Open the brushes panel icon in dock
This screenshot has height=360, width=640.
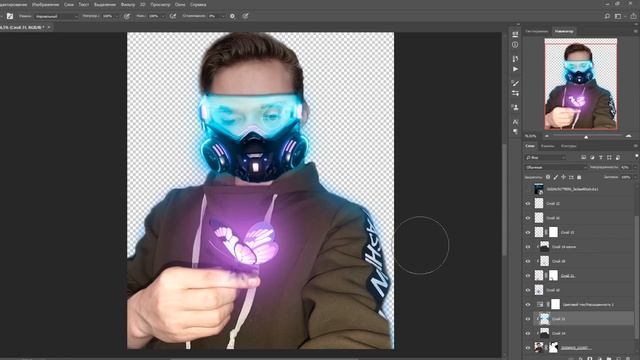(x=515, y=83)
